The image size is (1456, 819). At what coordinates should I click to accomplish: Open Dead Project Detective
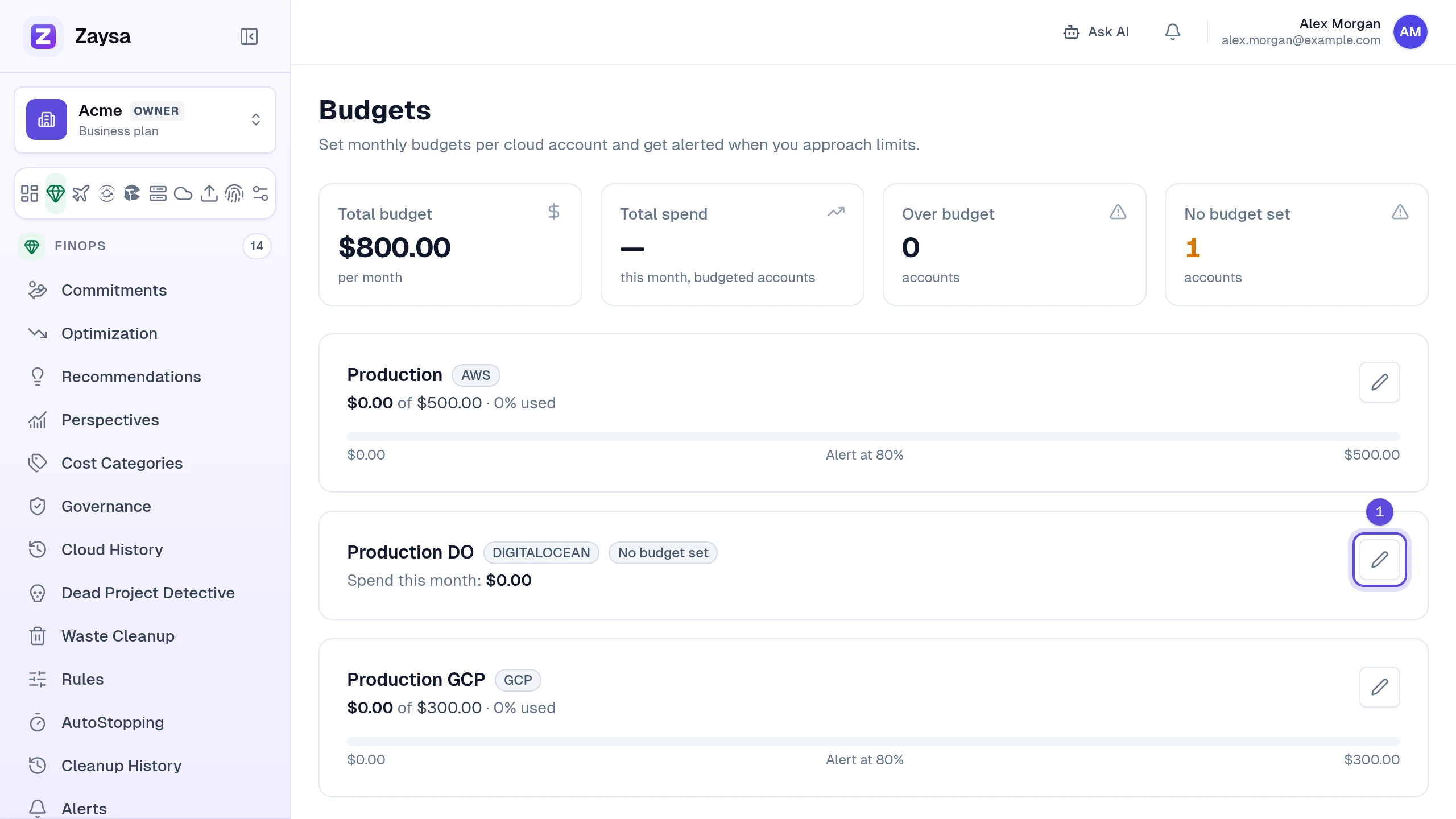(145, 593)
